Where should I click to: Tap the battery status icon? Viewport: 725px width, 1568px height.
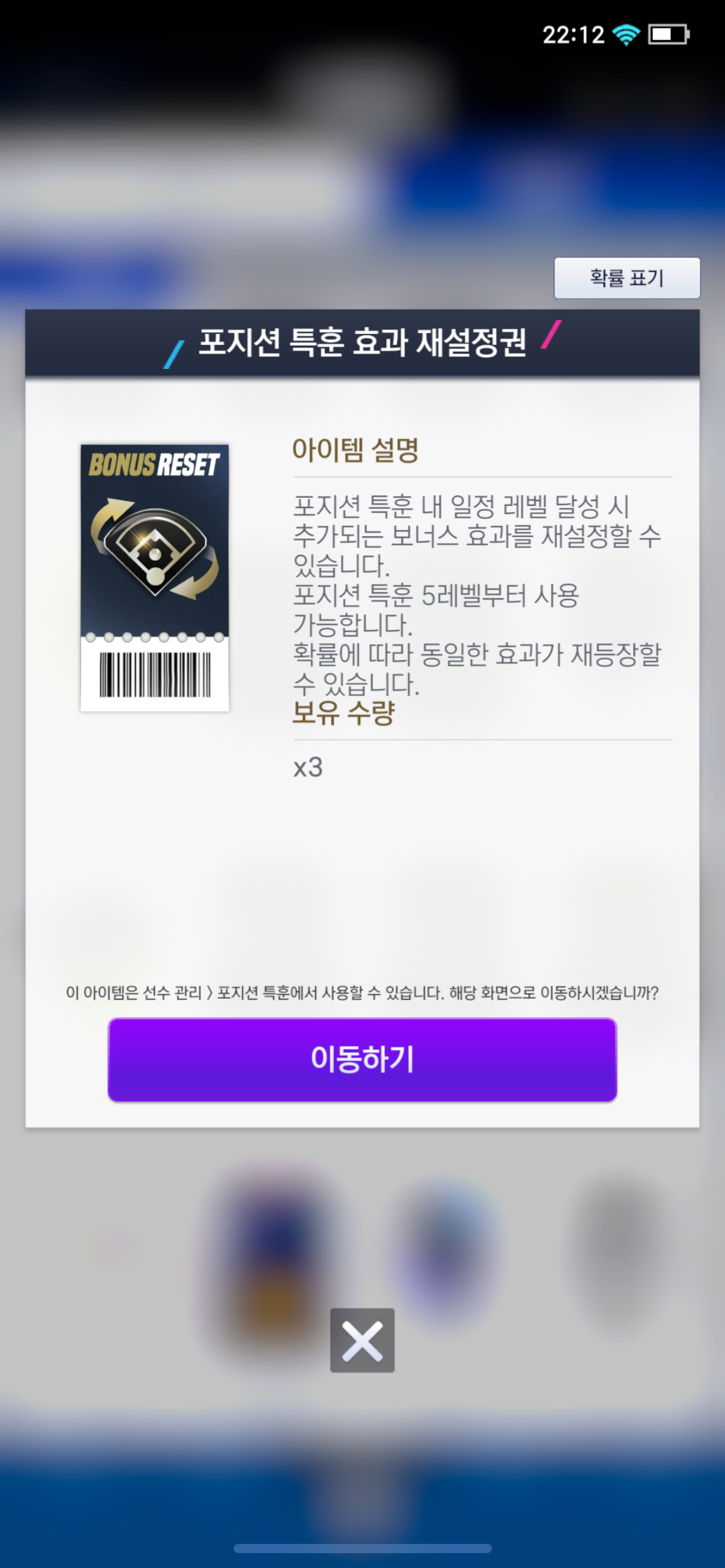point(669,35)
